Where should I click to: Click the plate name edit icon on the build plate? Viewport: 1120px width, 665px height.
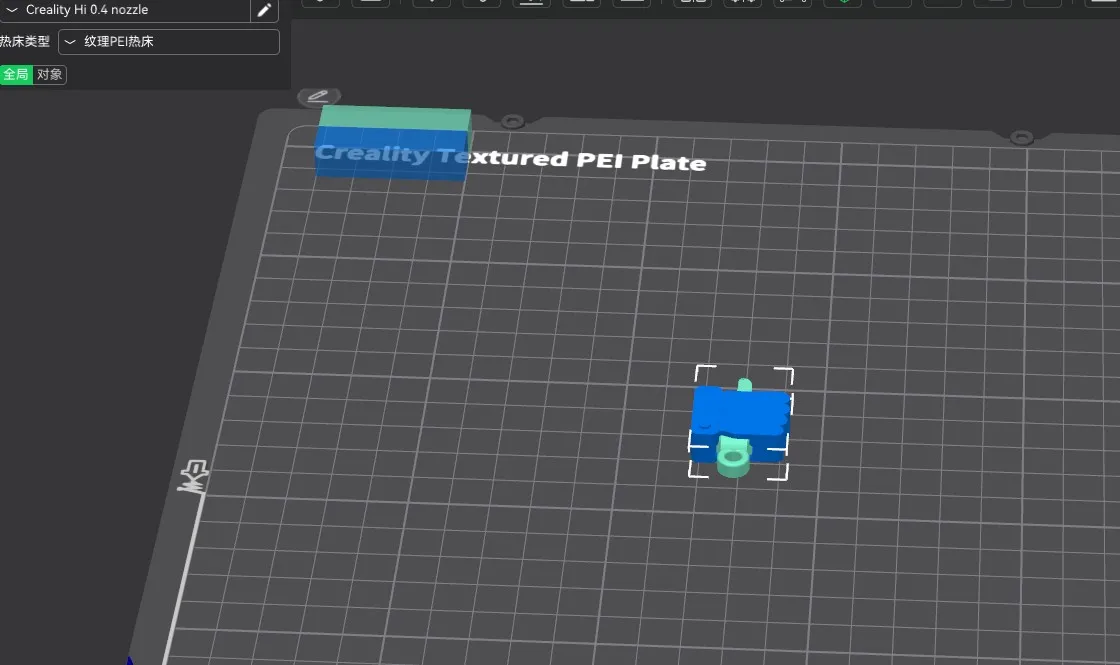tap(319, 96)
